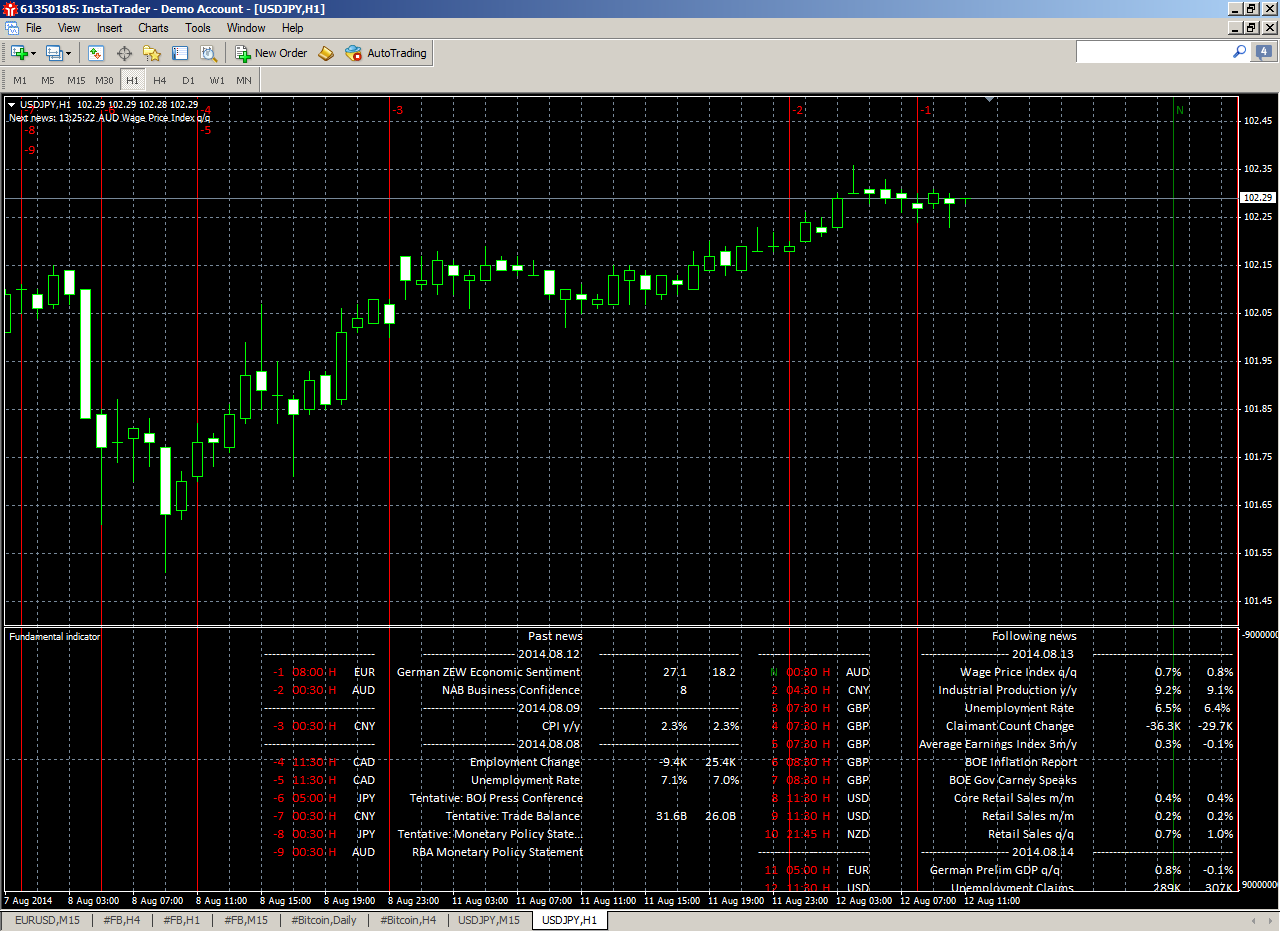Screen dimensions: 1280x932
Task: Open the Profiles dropdown arrow
Action: click(69, 53)
